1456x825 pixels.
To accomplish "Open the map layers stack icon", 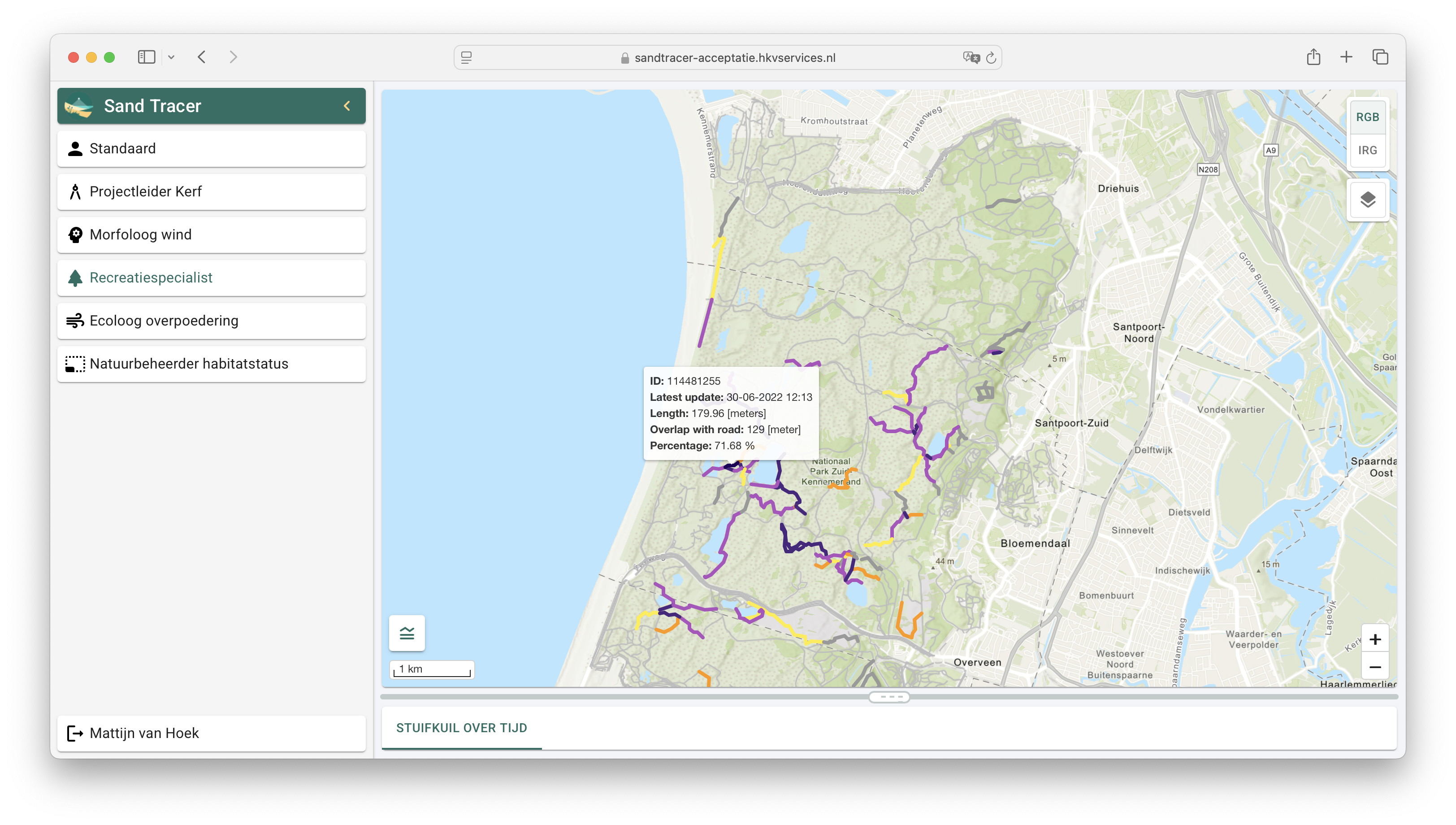I will (x=1367, y=200).
